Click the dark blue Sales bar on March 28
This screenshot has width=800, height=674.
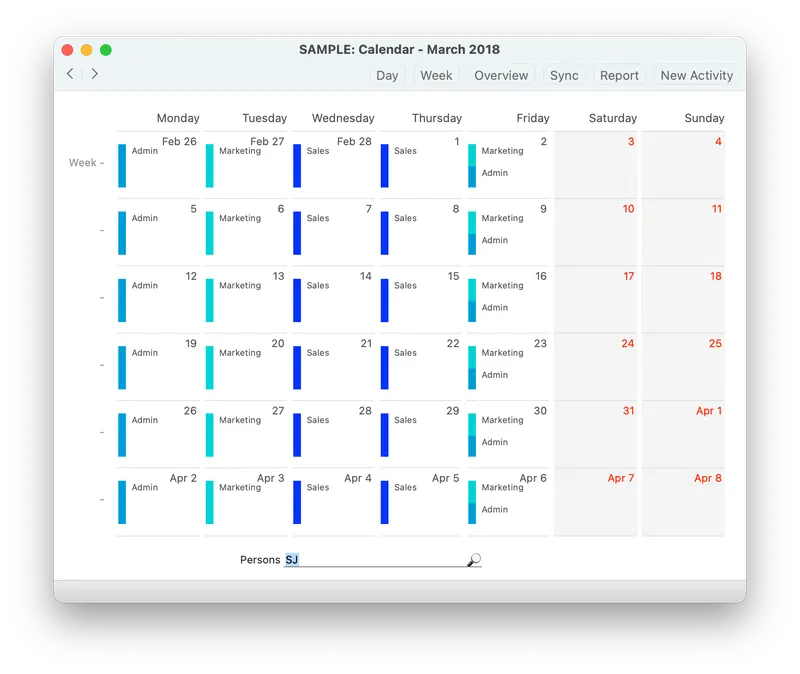click(x=297, y=435)
